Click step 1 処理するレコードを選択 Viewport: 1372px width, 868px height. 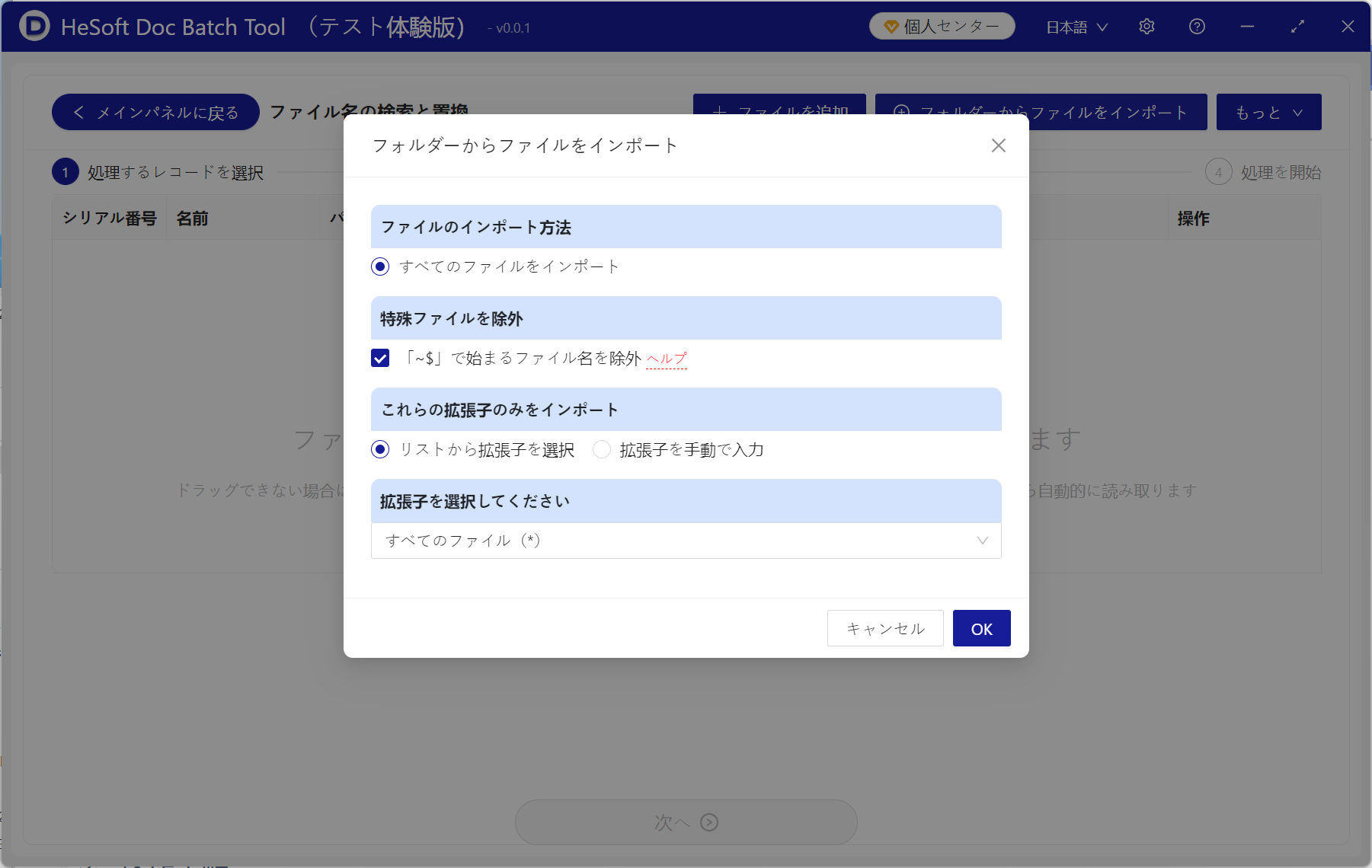[158, 172]
